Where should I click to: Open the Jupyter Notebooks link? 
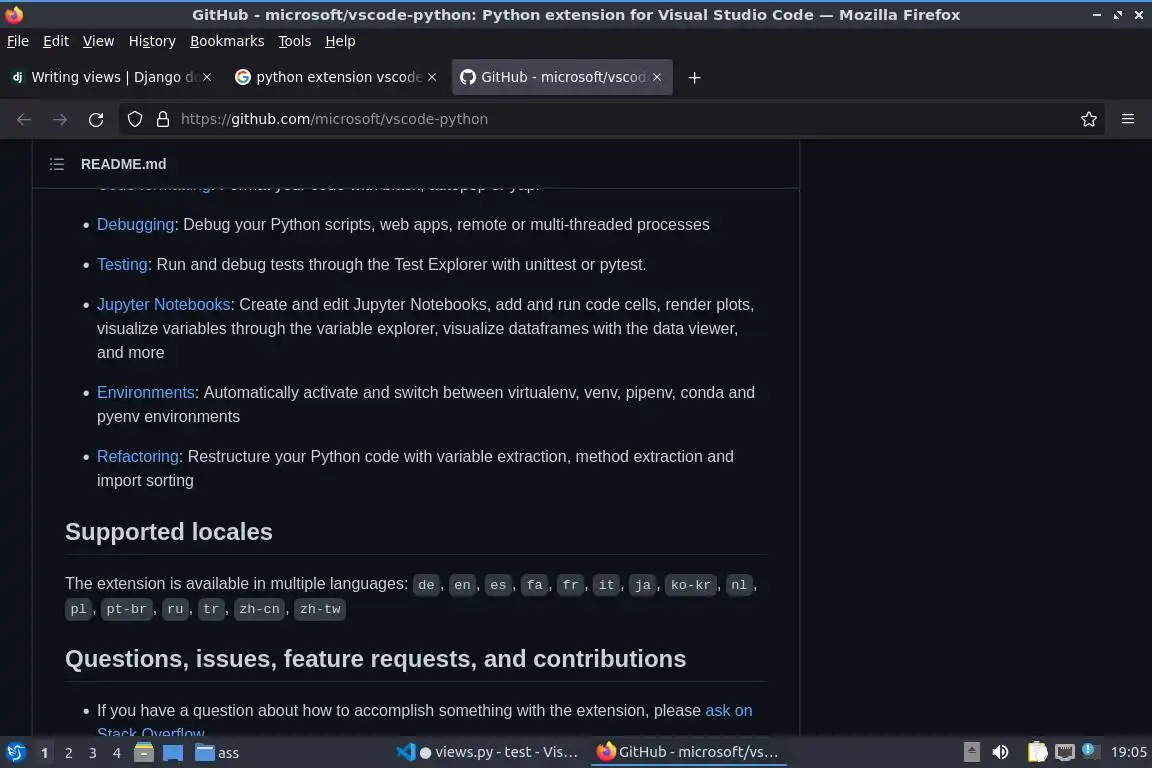pos(164,304)
